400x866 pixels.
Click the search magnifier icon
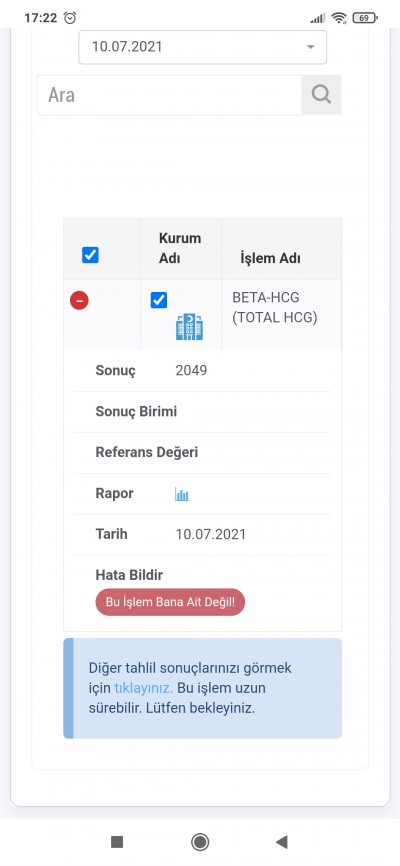321,94
